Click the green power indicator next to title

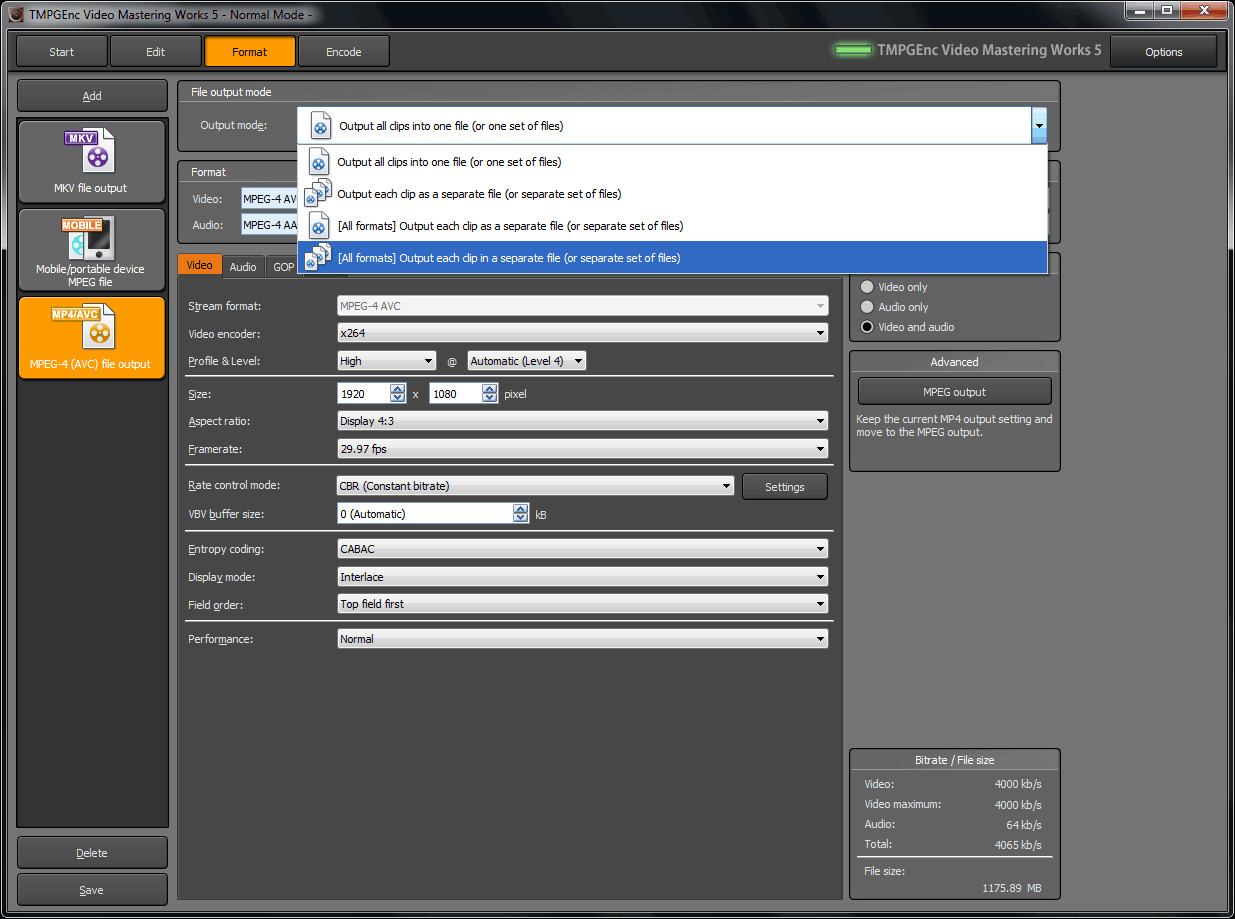pos(852,49)
